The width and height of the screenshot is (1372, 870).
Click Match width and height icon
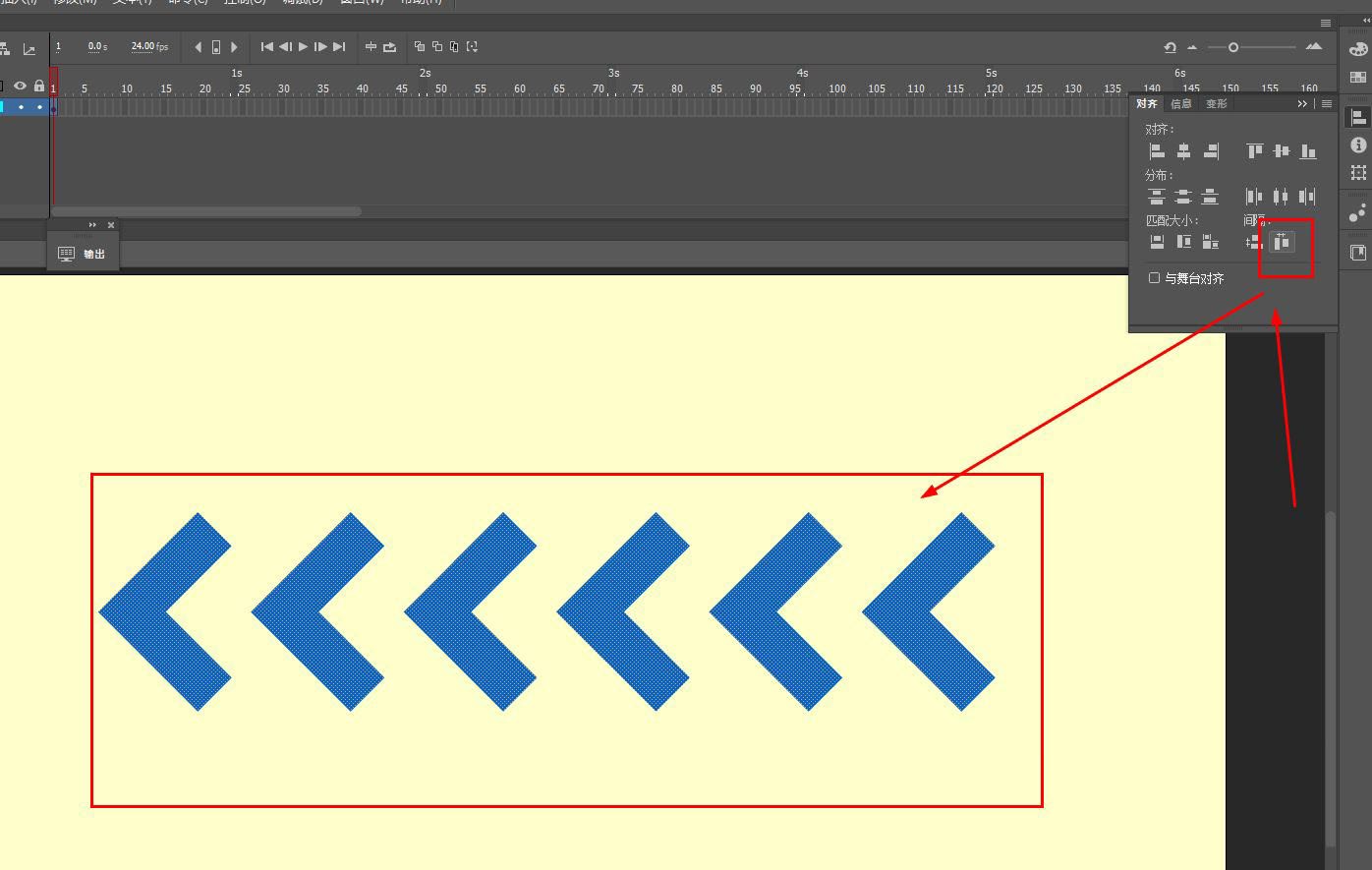pyautogui.click(x=1211, y=242)
